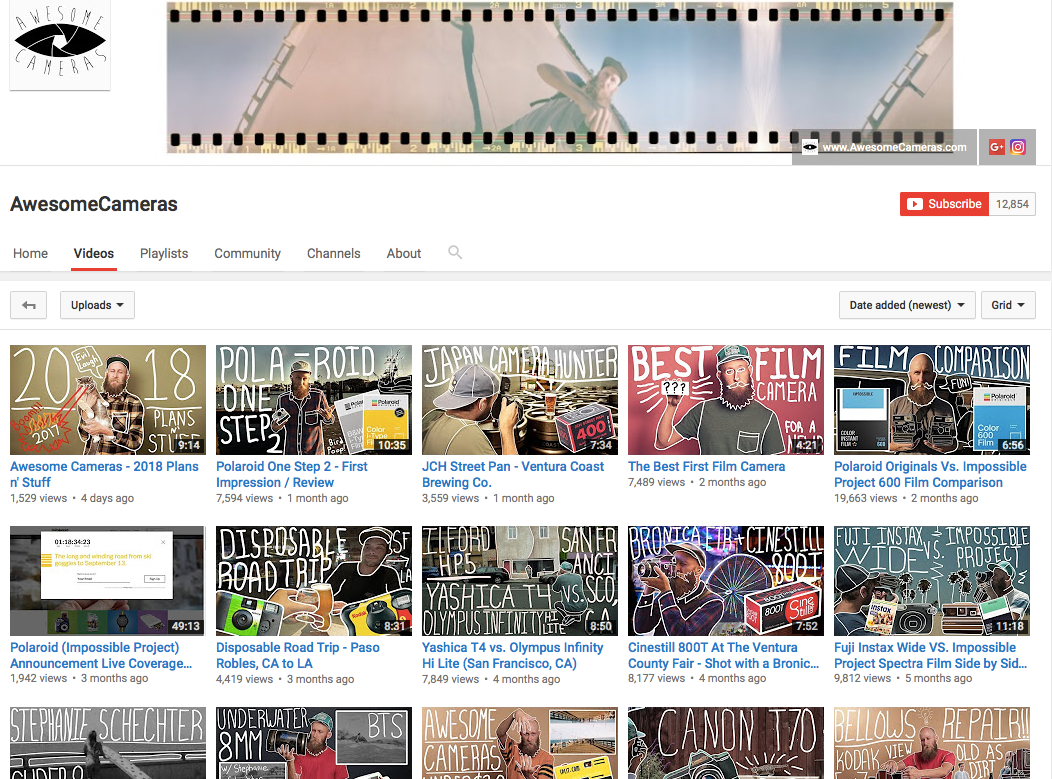Click '19,663 views' text
Screen dimensions: 1052x779
pos(865,498)
